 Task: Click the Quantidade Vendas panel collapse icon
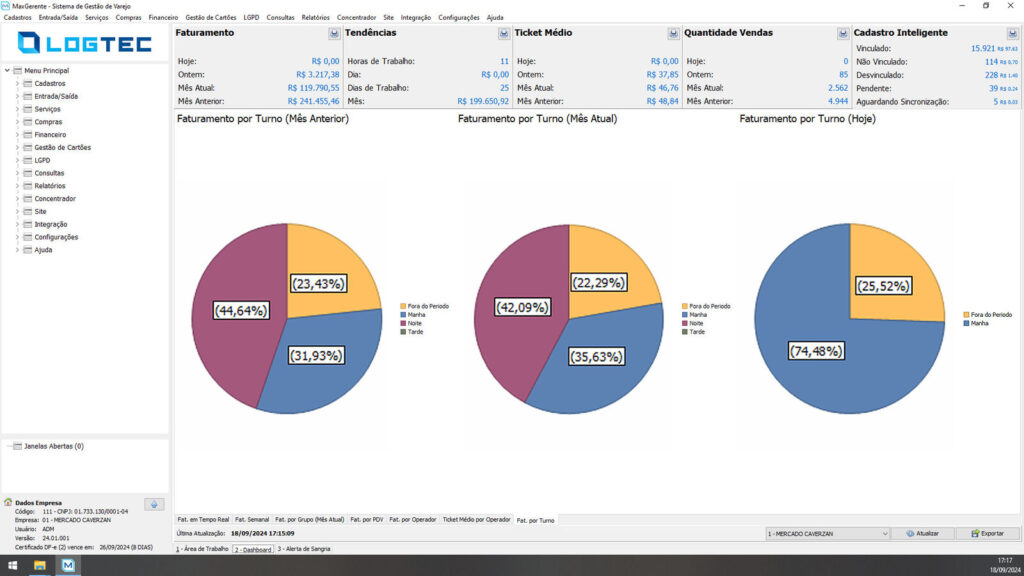[x=843, y=33]
